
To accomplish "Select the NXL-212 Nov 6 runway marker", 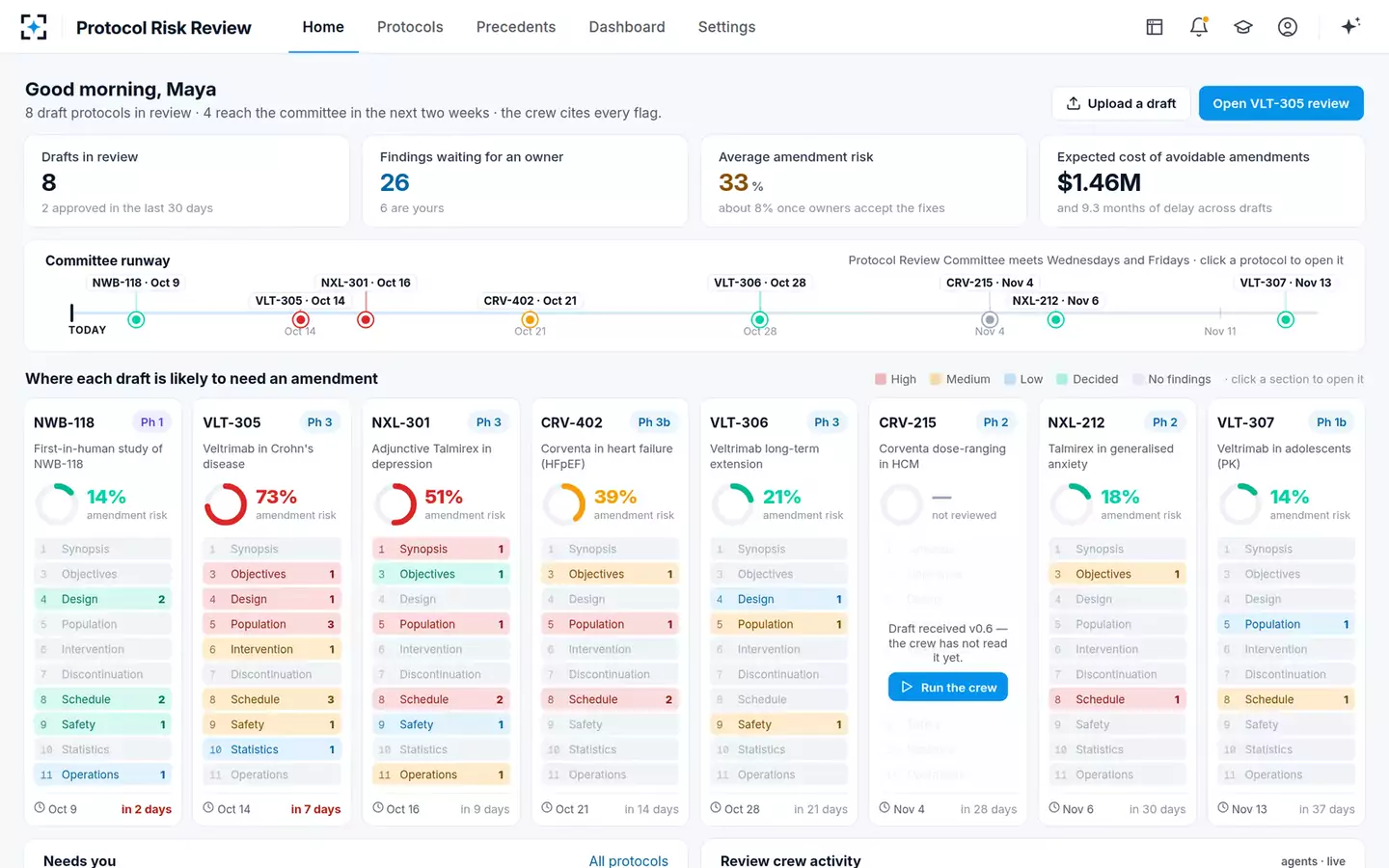I will pos(1056,319).
